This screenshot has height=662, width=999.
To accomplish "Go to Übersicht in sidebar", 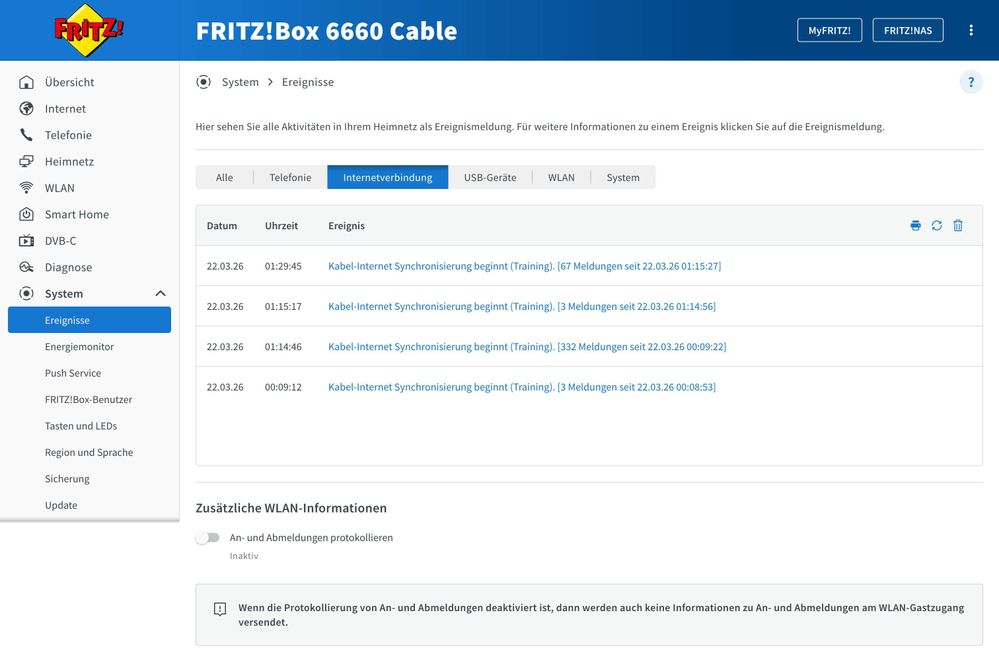I will click(69, 82).
